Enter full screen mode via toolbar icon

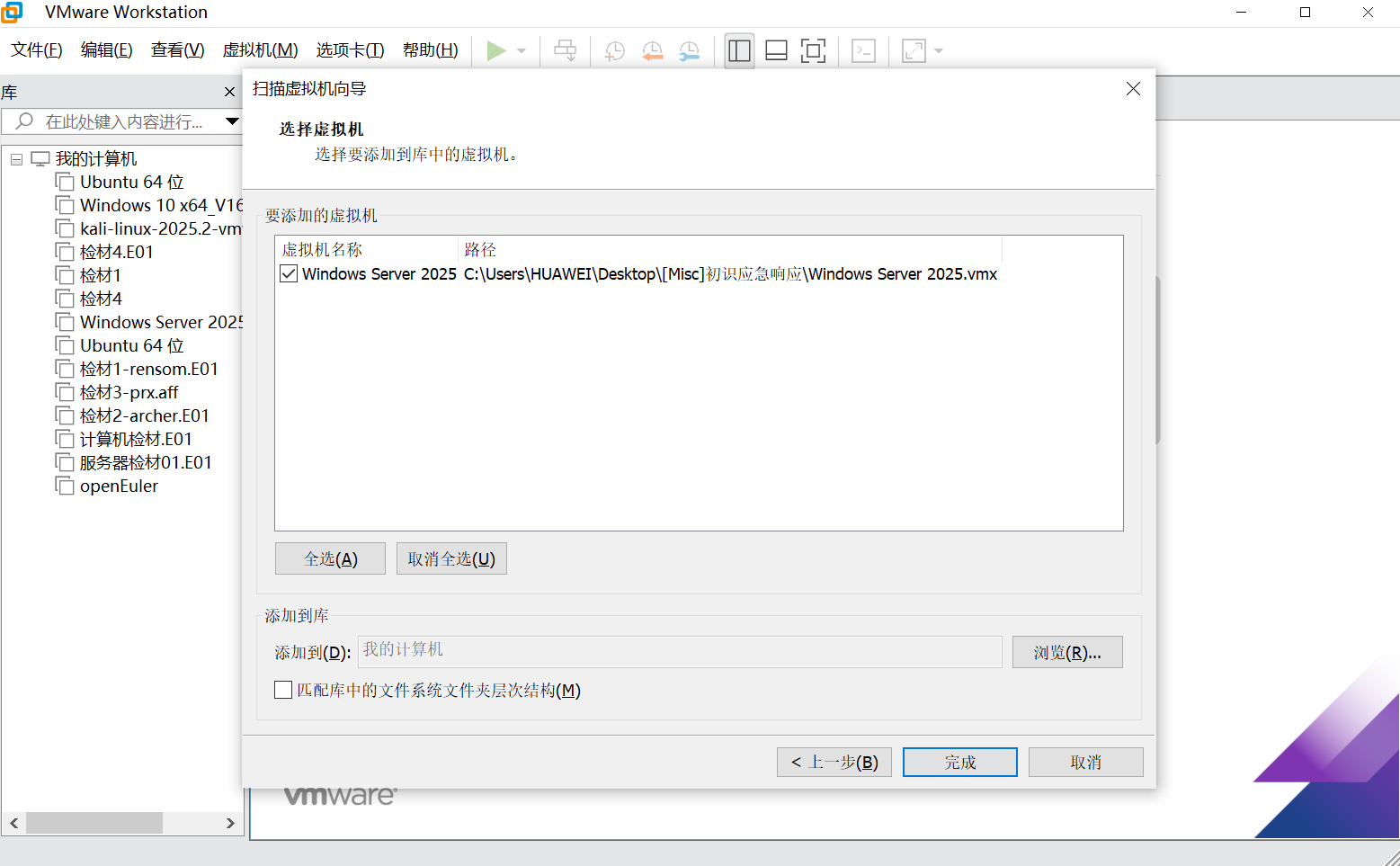pyautogui.click(x=813, y=51)
